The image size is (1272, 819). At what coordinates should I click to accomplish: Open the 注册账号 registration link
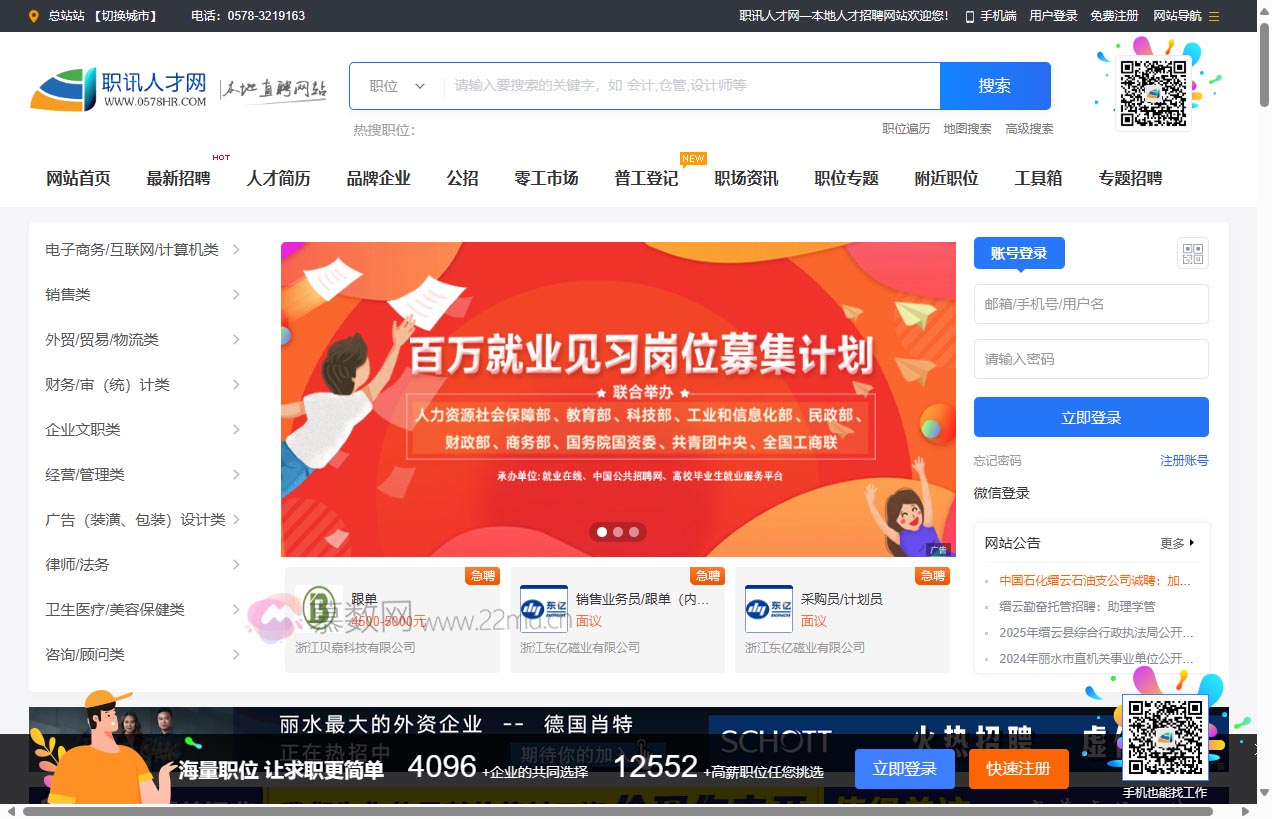(x=1184, y=461)
